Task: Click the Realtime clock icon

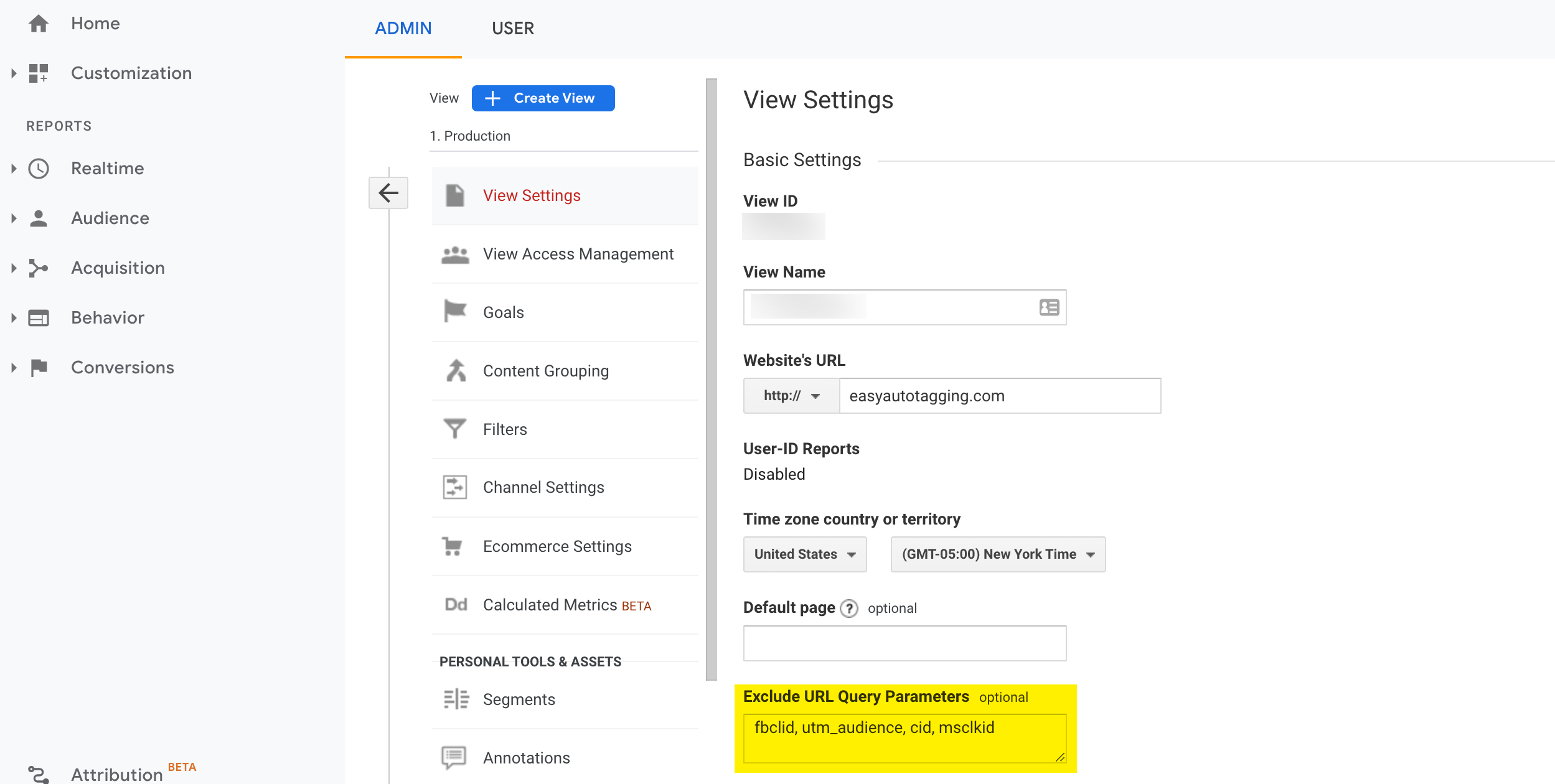Action: [39, 169]
